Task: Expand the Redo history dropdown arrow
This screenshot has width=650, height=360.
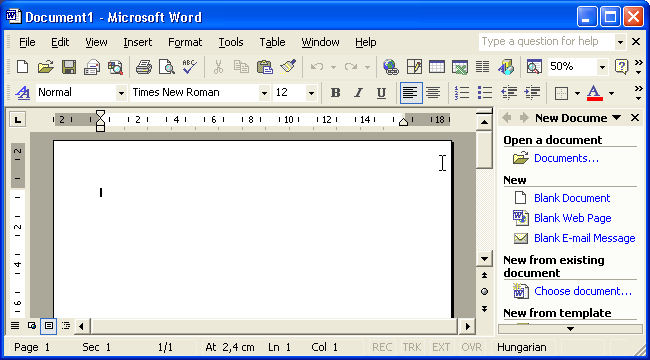Action: 367,66
